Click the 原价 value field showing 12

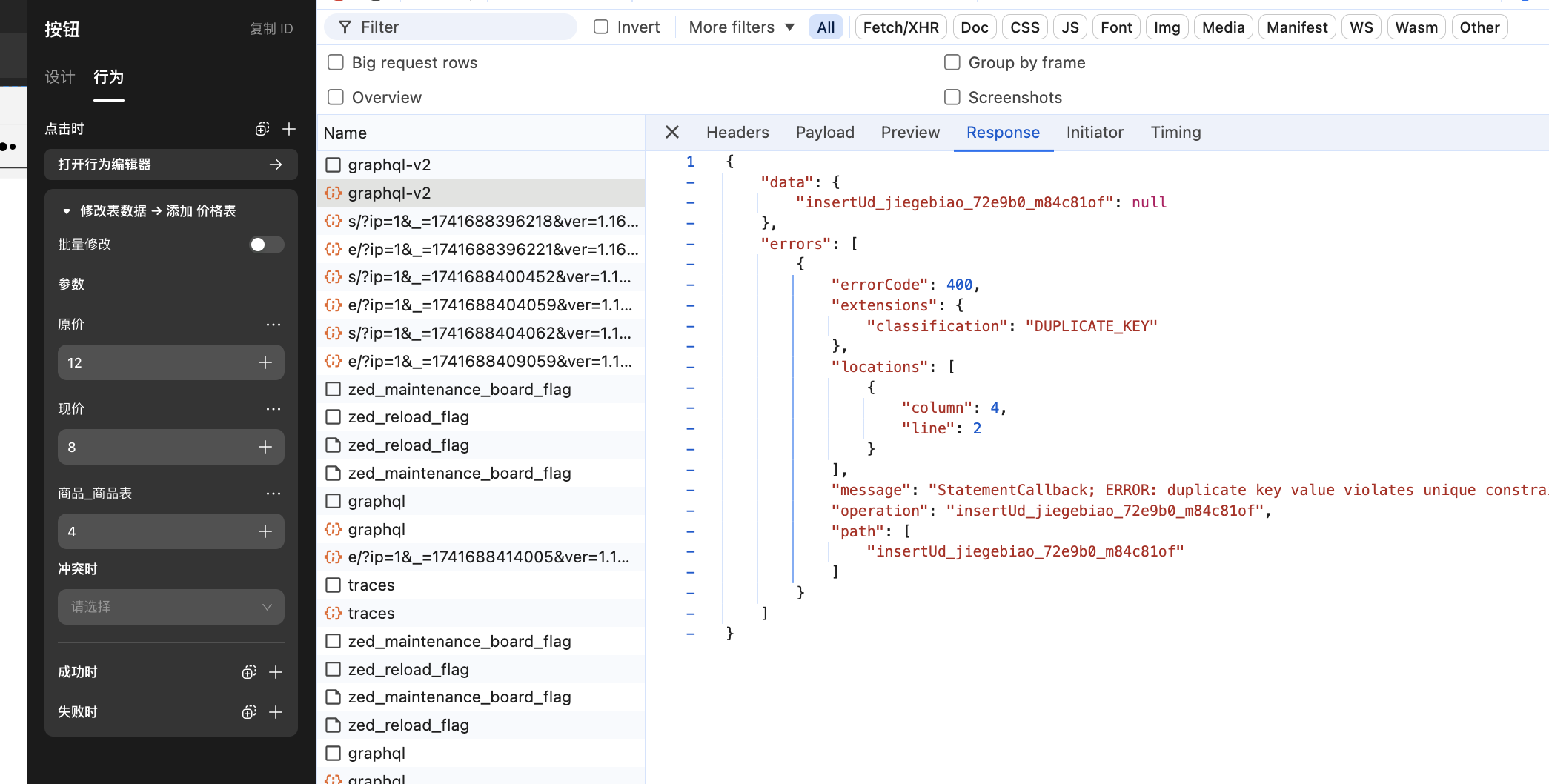(171, 362)
